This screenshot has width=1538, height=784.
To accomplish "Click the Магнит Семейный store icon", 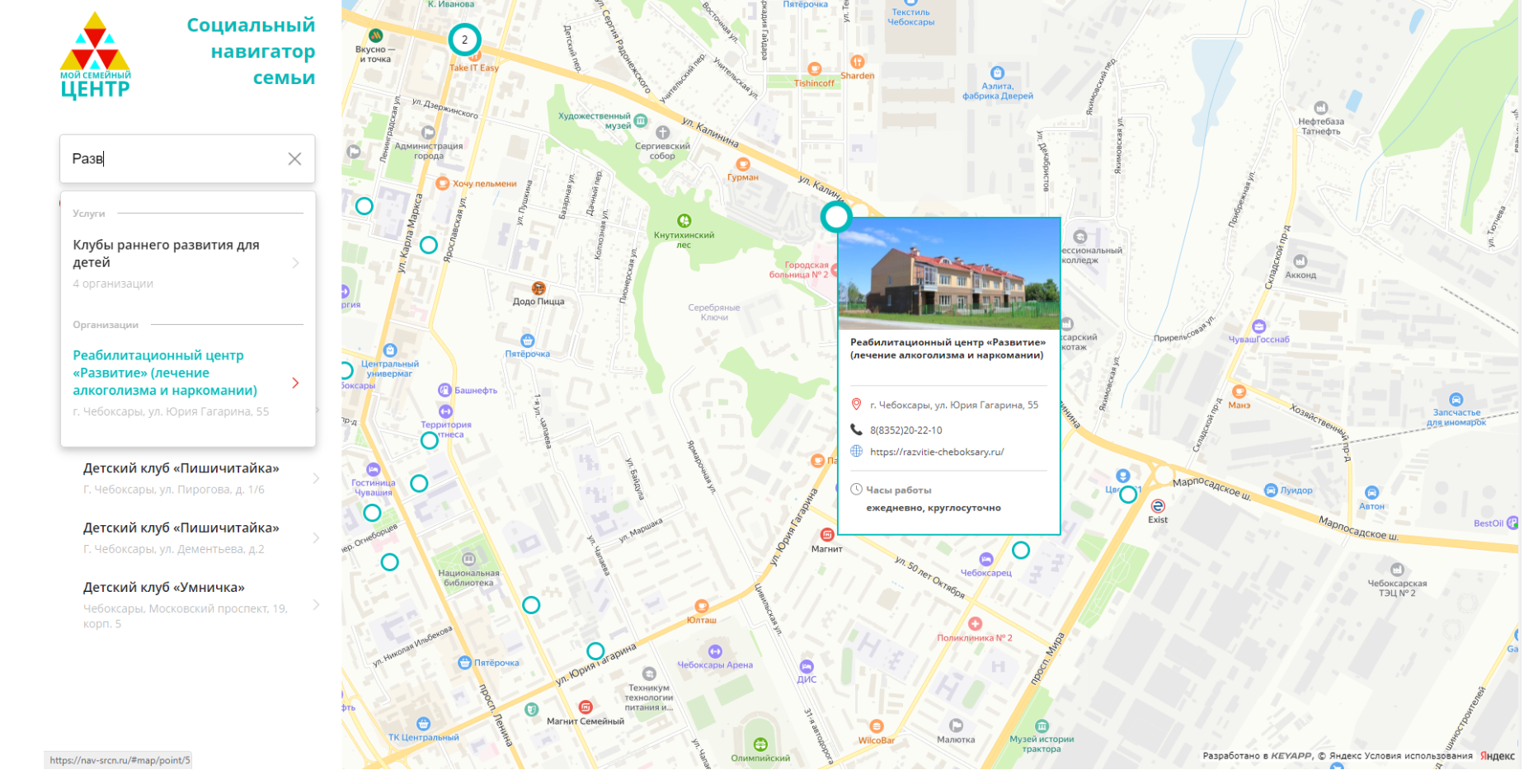I will [x=586, y=707].
